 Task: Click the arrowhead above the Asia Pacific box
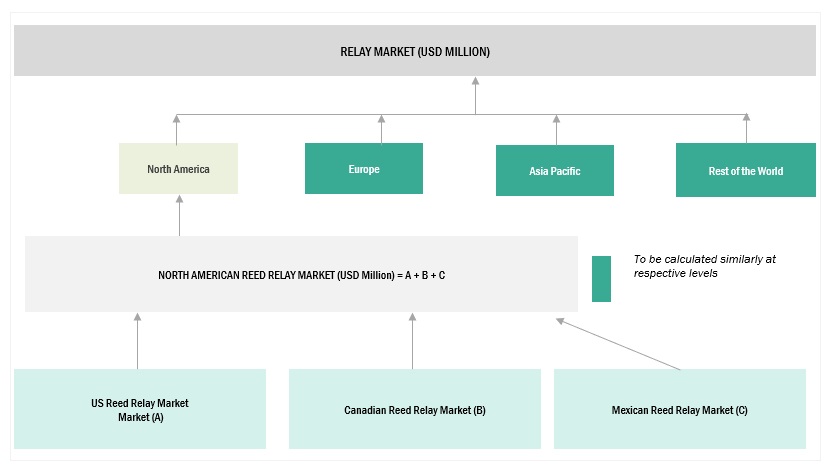[556, 120]
